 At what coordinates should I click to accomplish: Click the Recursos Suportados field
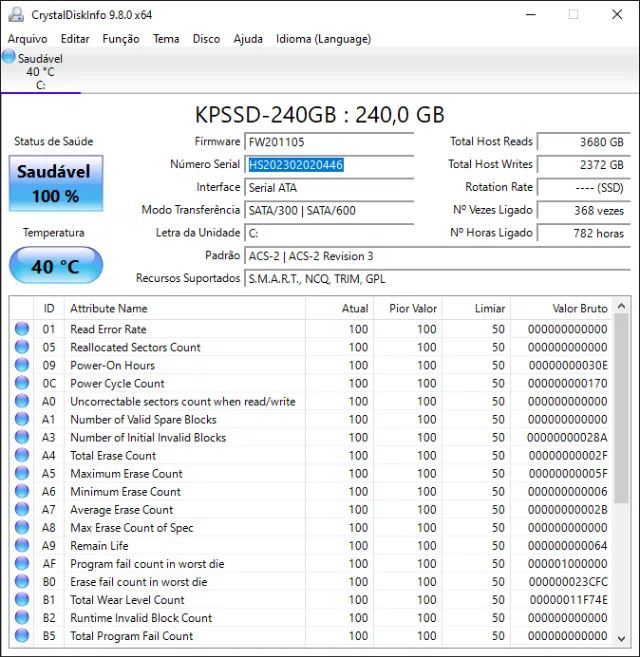[437, 279]
